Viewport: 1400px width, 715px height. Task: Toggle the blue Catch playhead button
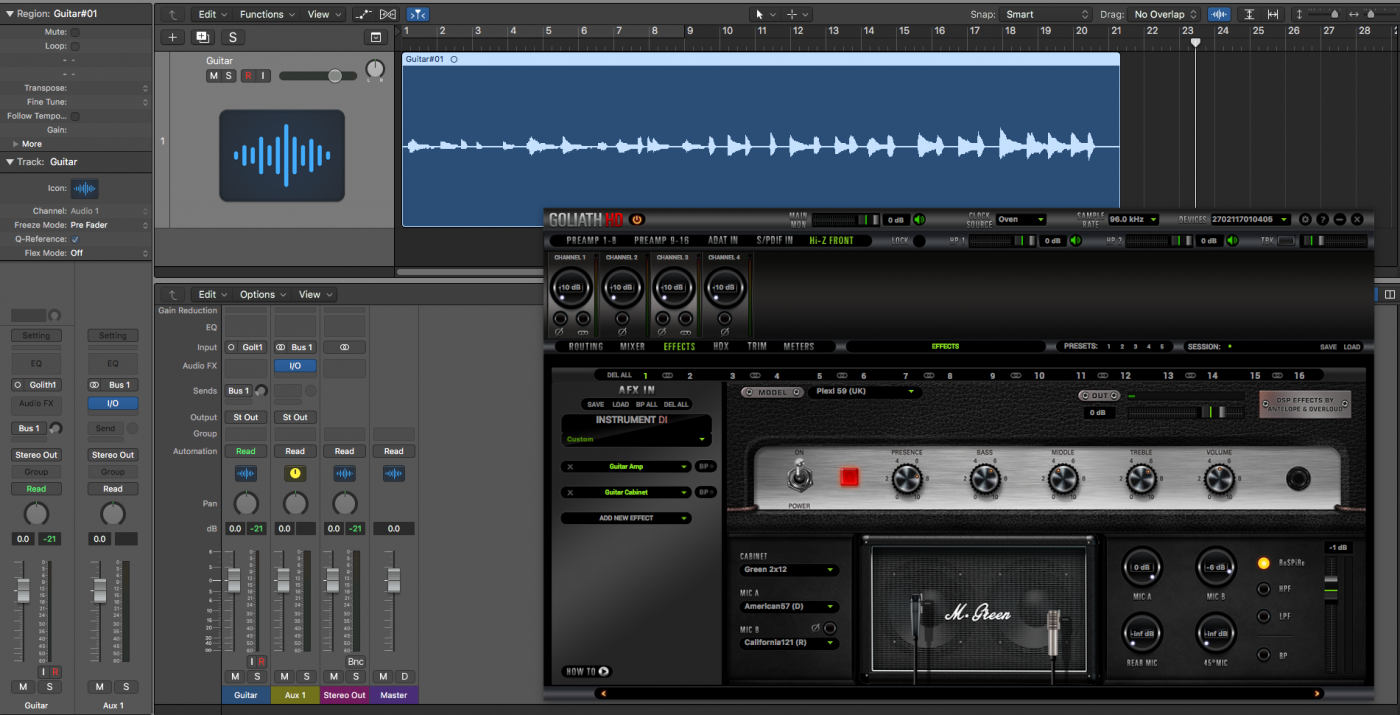[x=418, y=14]
